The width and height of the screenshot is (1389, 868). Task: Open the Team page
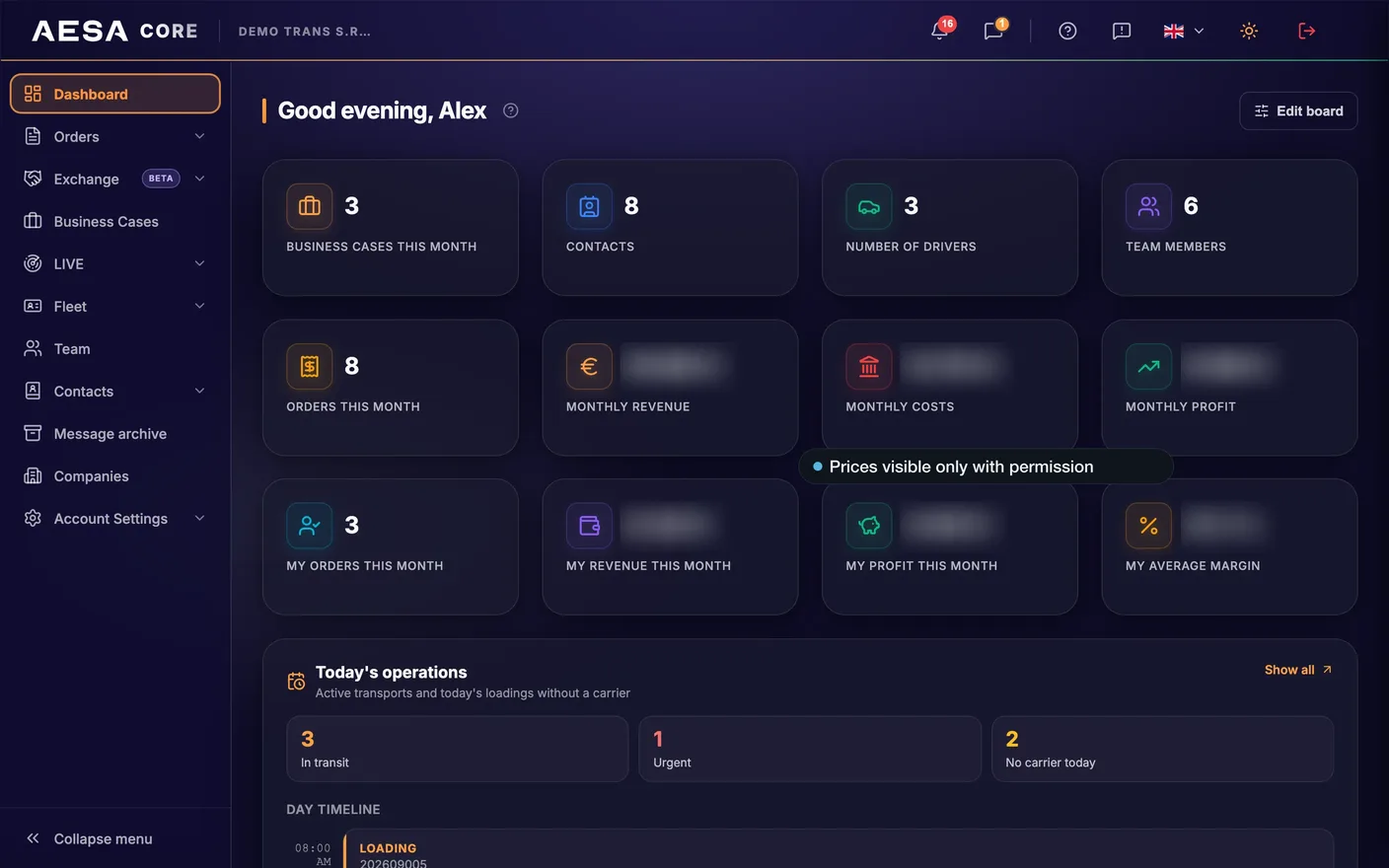click(x=115, y=348)
